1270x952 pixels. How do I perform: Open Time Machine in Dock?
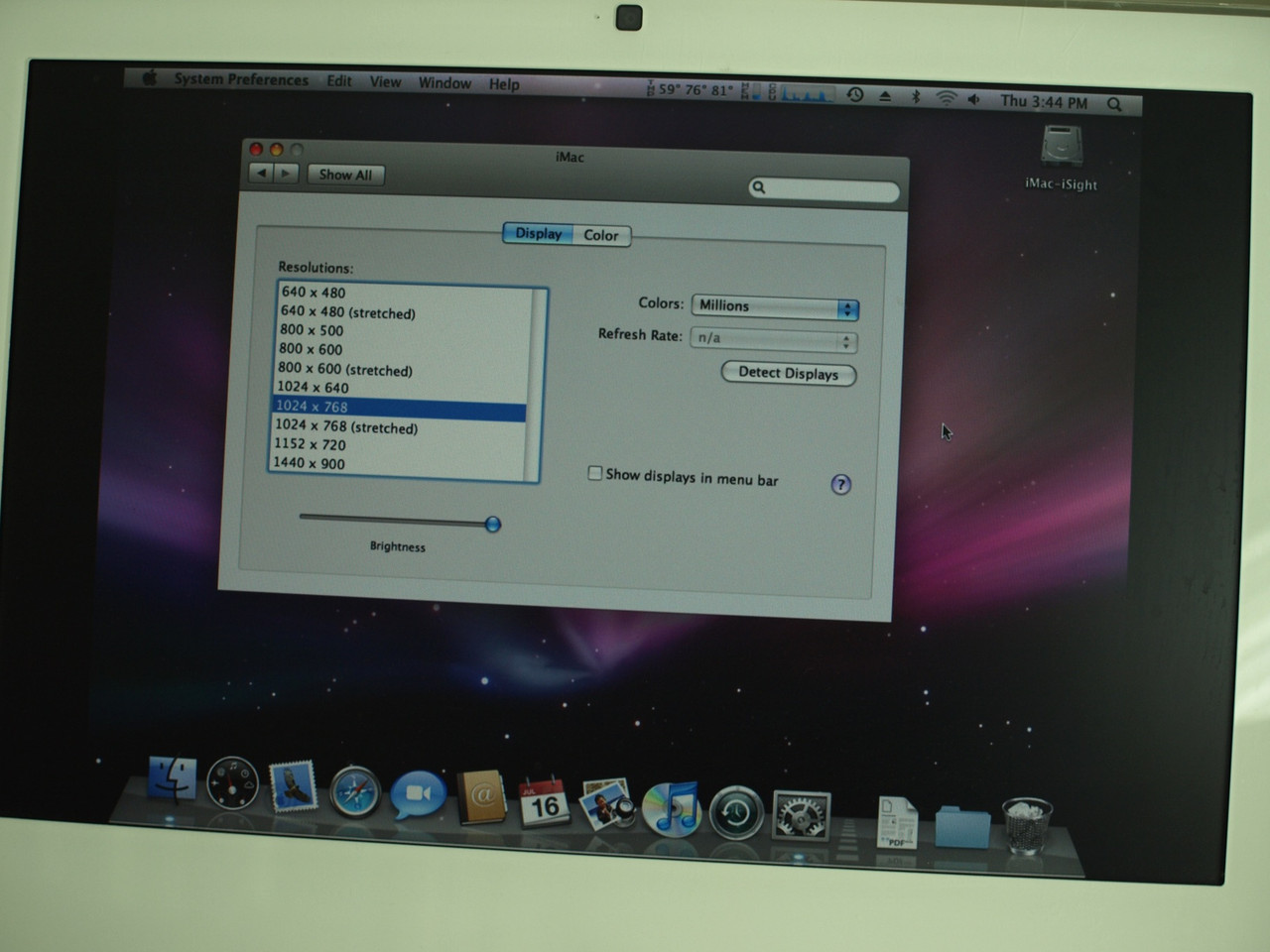point(735,812)
